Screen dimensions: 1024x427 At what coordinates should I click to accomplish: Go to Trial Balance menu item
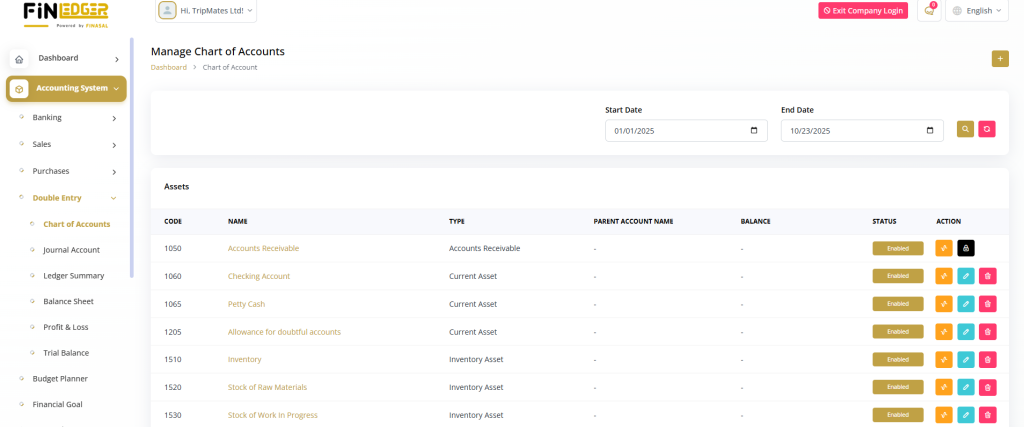click(x=66, y=353)
